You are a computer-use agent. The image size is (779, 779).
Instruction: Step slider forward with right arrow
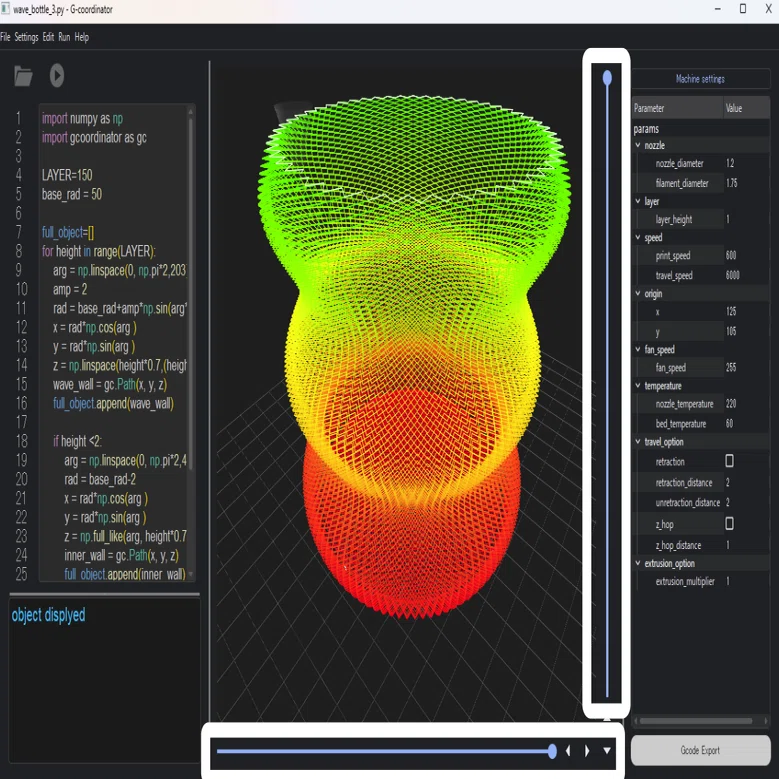click(587, 751)
